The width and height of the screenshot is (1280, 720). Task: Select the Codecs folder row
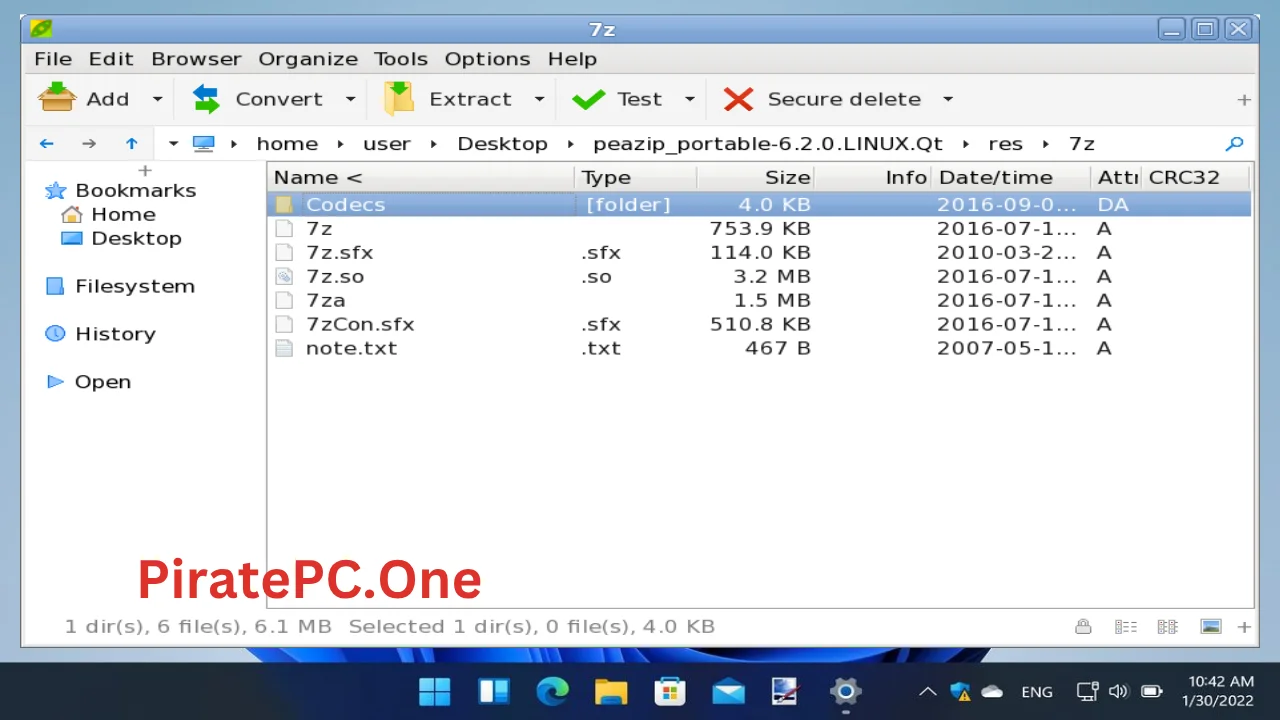pos(759,205)
